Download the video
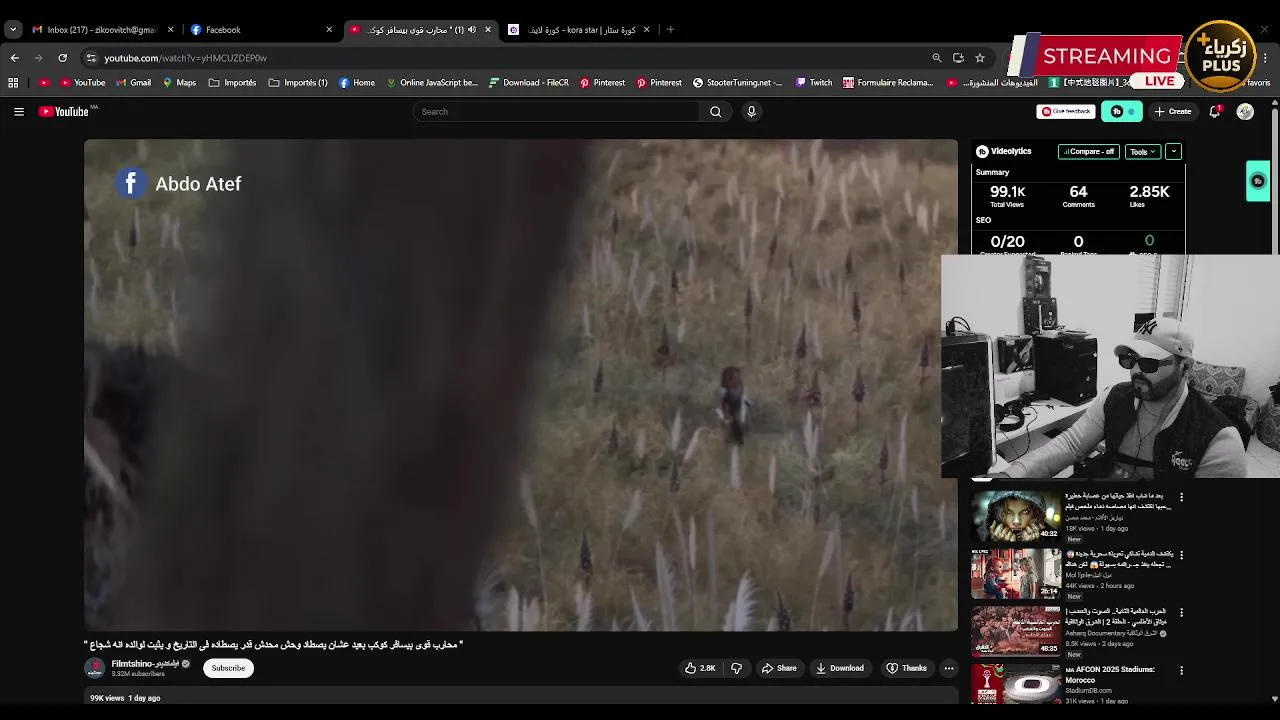The width and height of the screenshot is (1280, 720). click(839, 668)
